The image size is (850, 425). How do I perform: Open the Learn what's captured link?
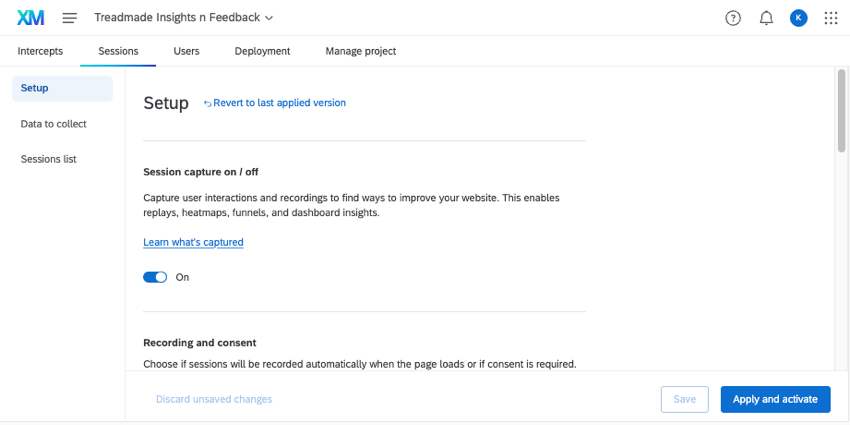click(193, 242)
